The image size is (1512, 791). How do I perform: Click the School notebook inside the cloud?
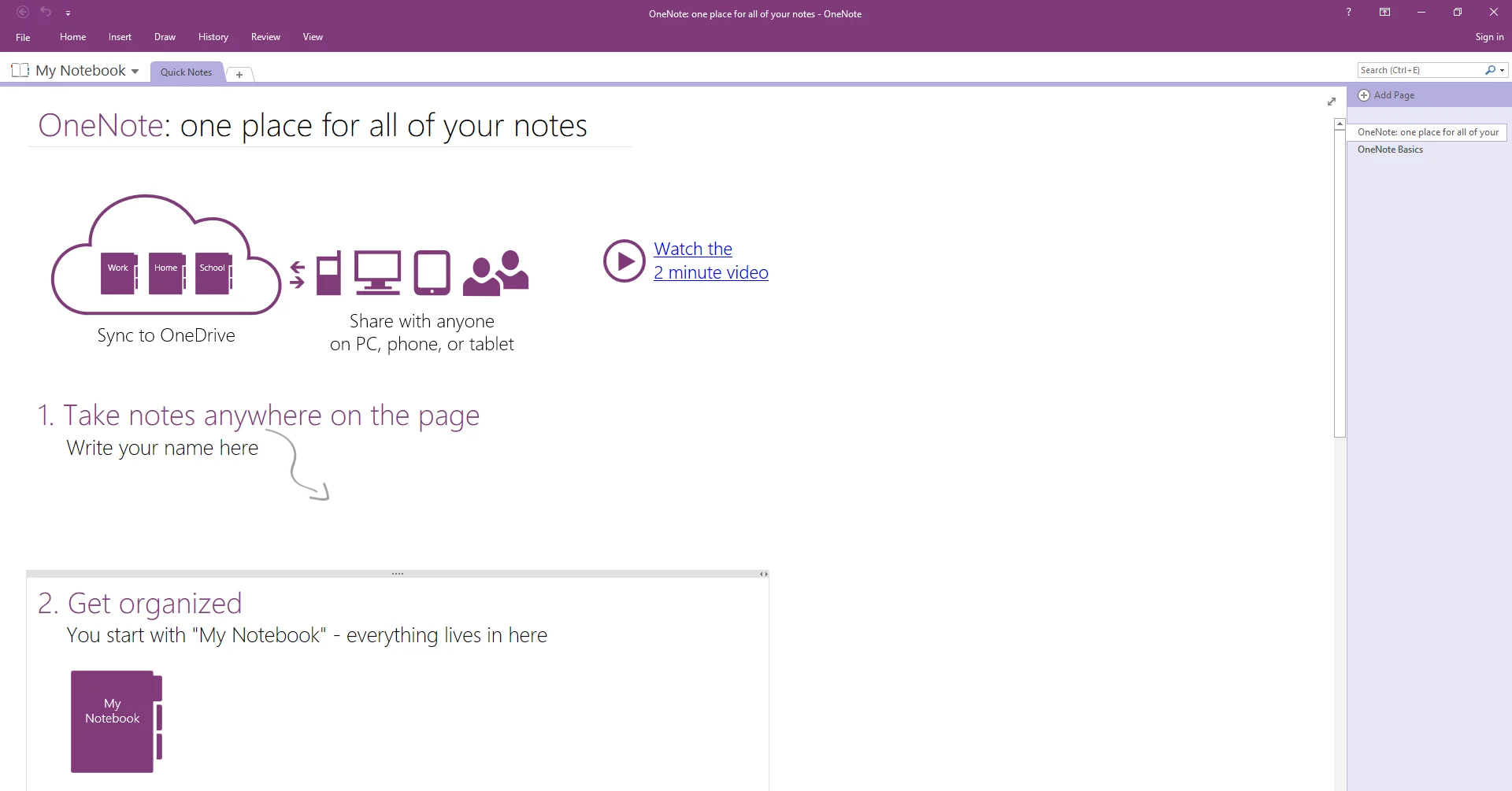pos(213,272)
